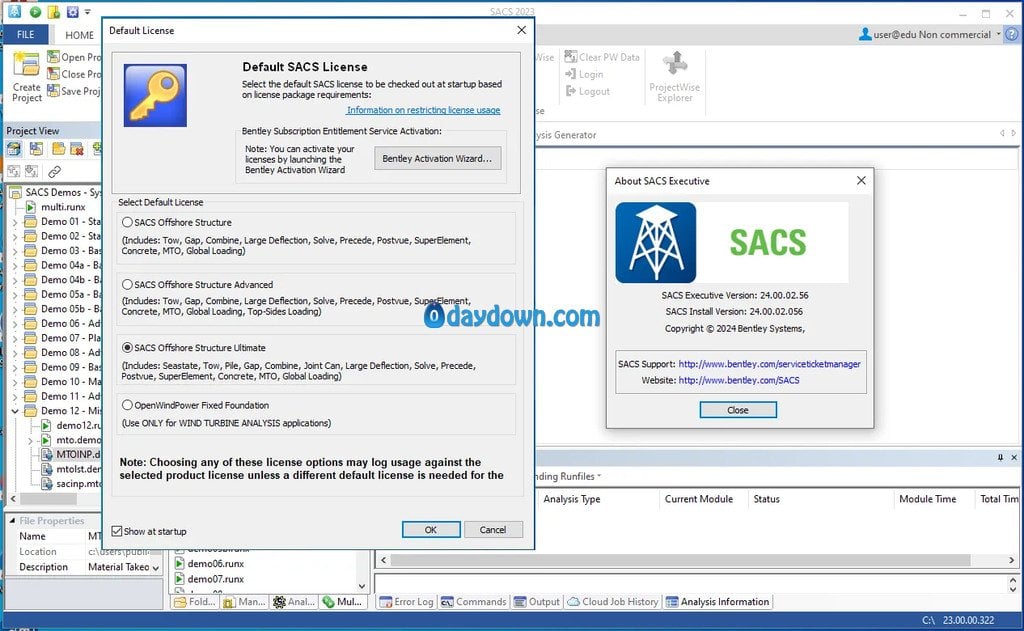
Task: Select SACS Offshore Structure Ultimate license
Action: 127,348
